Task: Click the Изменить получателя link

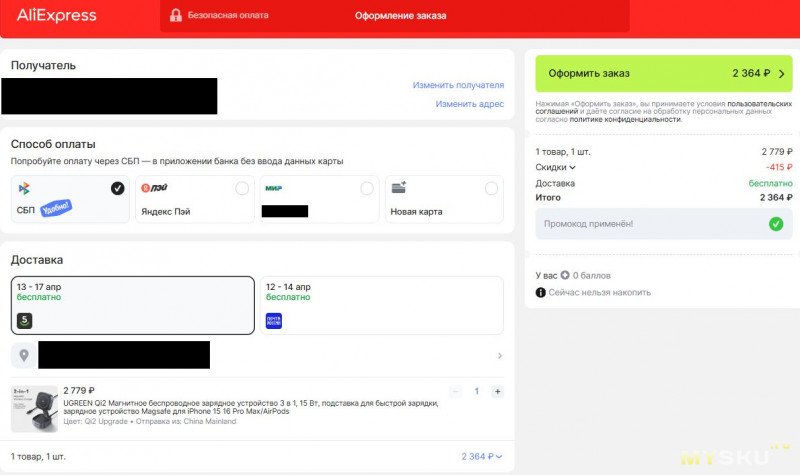Action: click(458, 85)
